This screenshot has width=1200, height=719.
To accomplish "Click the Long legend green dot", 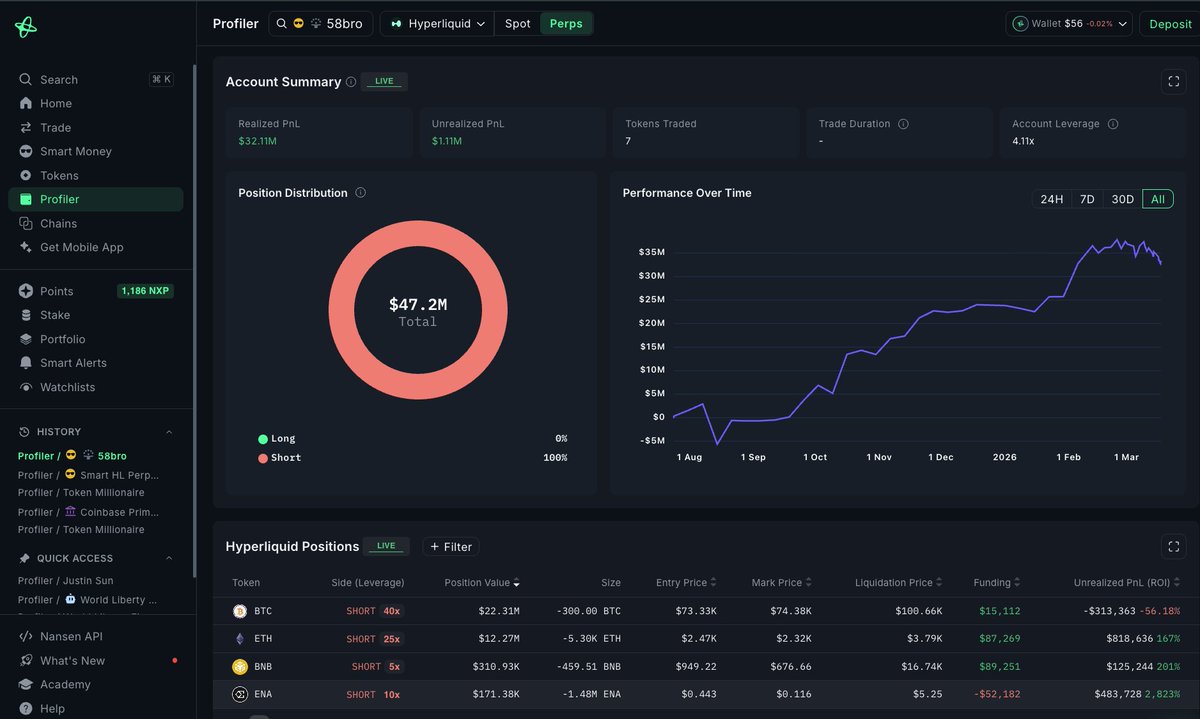I will (x=263, y=439).
